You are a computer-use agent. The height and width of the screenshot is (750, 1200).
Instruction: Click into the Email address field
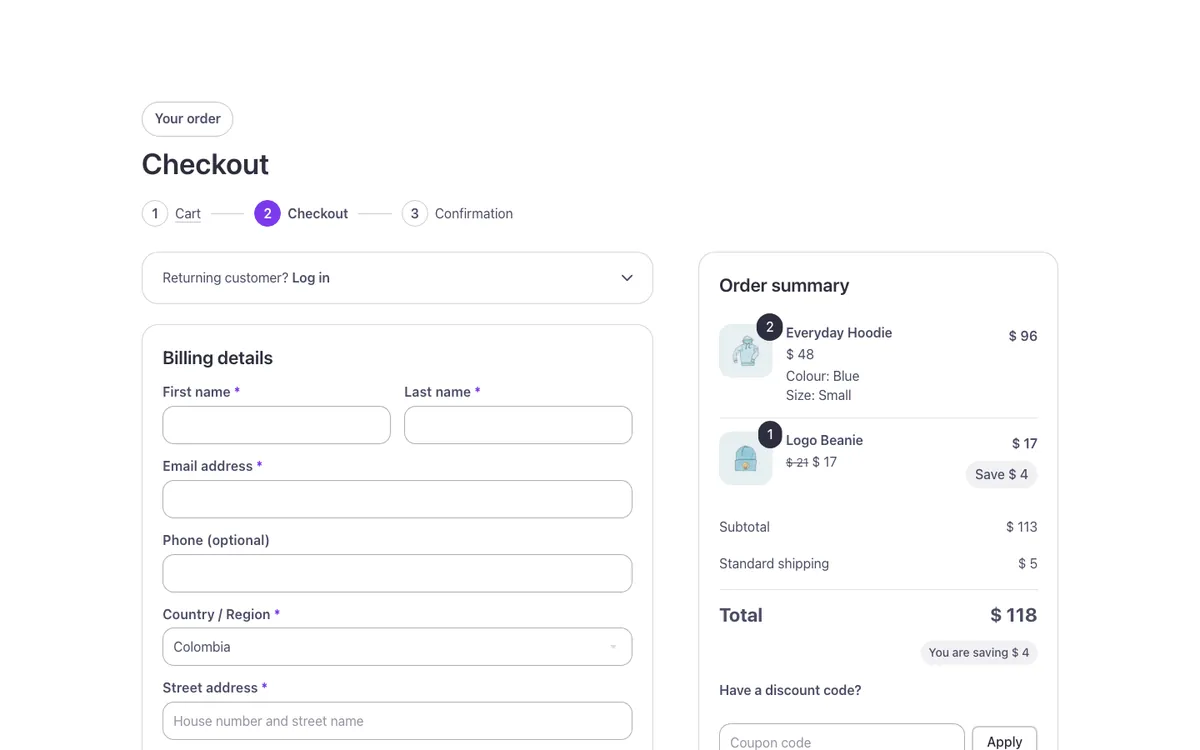point(397,499)
